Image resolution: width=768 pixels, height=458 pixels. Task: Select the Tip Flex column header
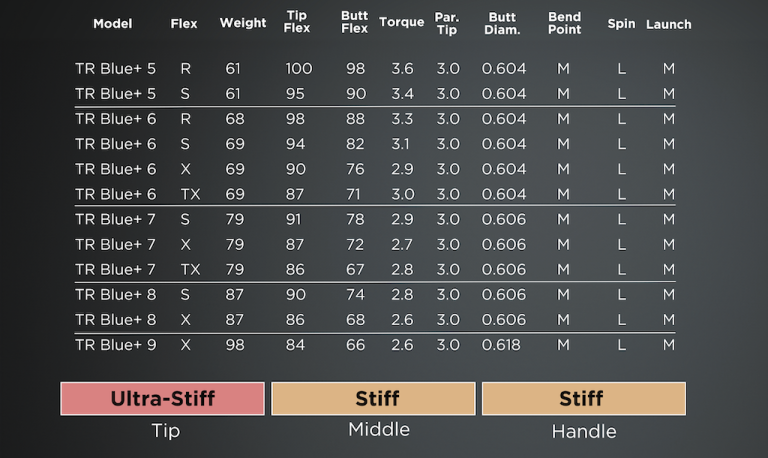click(x=297, y=22)
